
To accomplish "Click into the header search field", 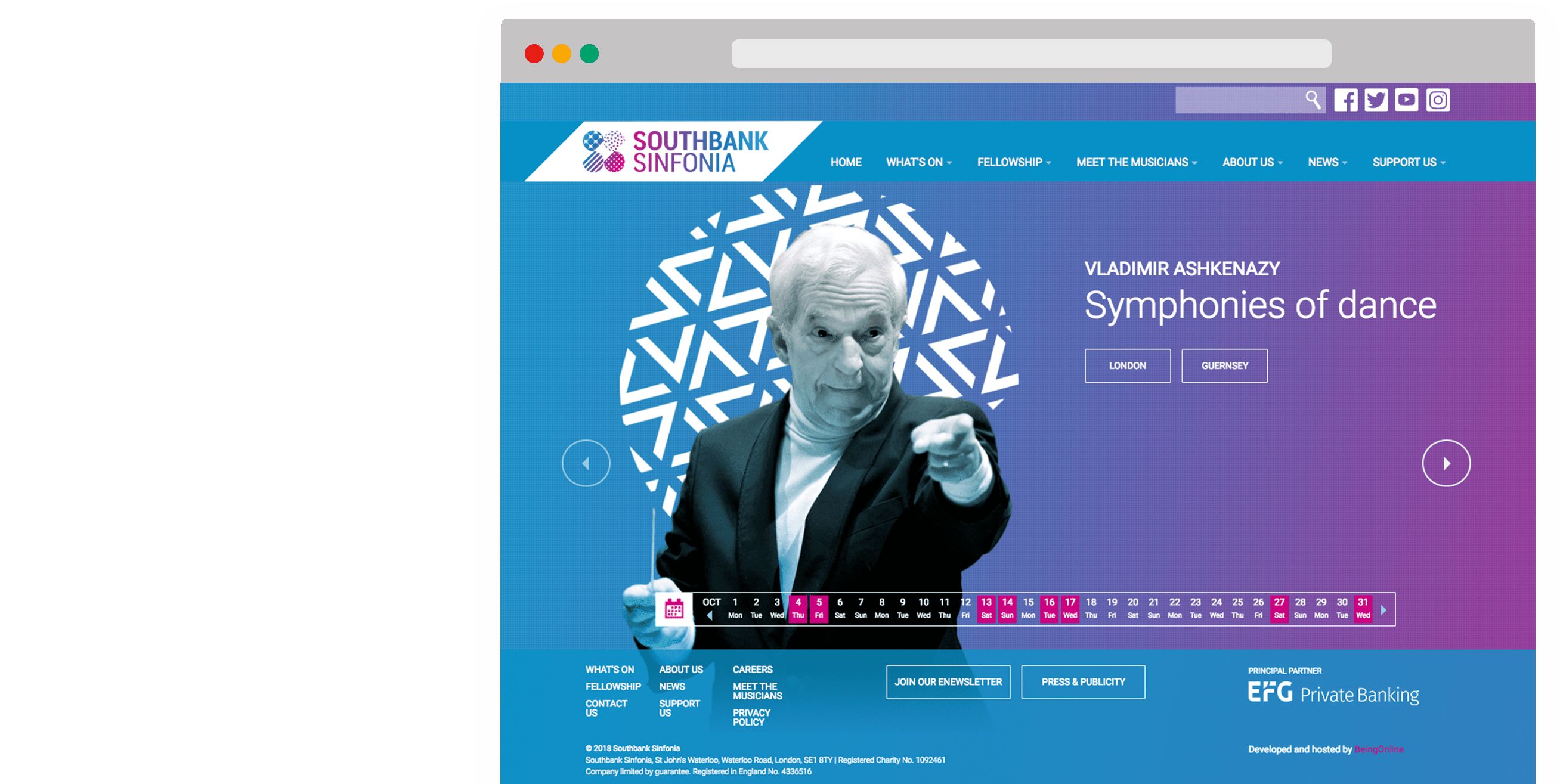I will click(x=1239, y=100).
